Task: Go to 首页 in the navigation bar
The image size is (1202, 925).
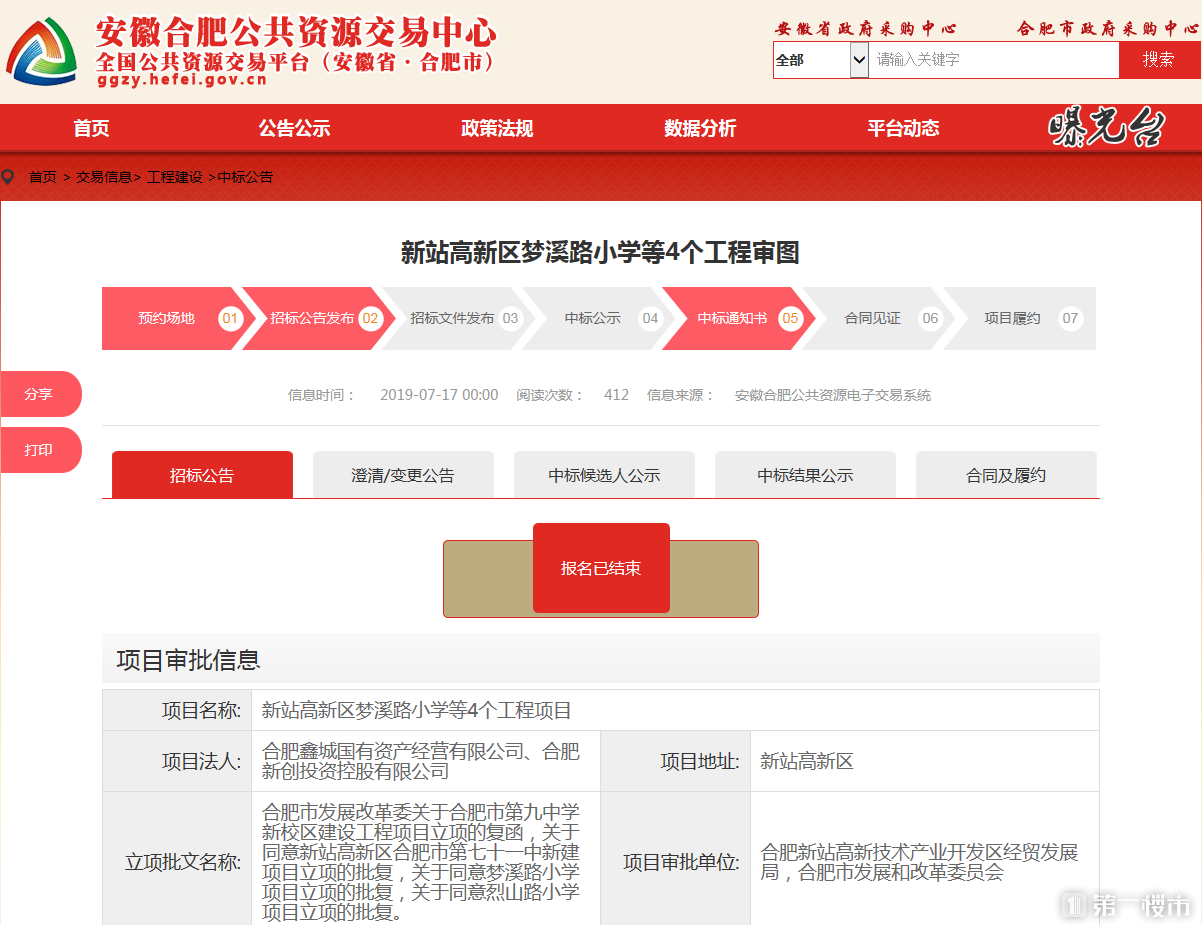Action: tap(89, 128)
